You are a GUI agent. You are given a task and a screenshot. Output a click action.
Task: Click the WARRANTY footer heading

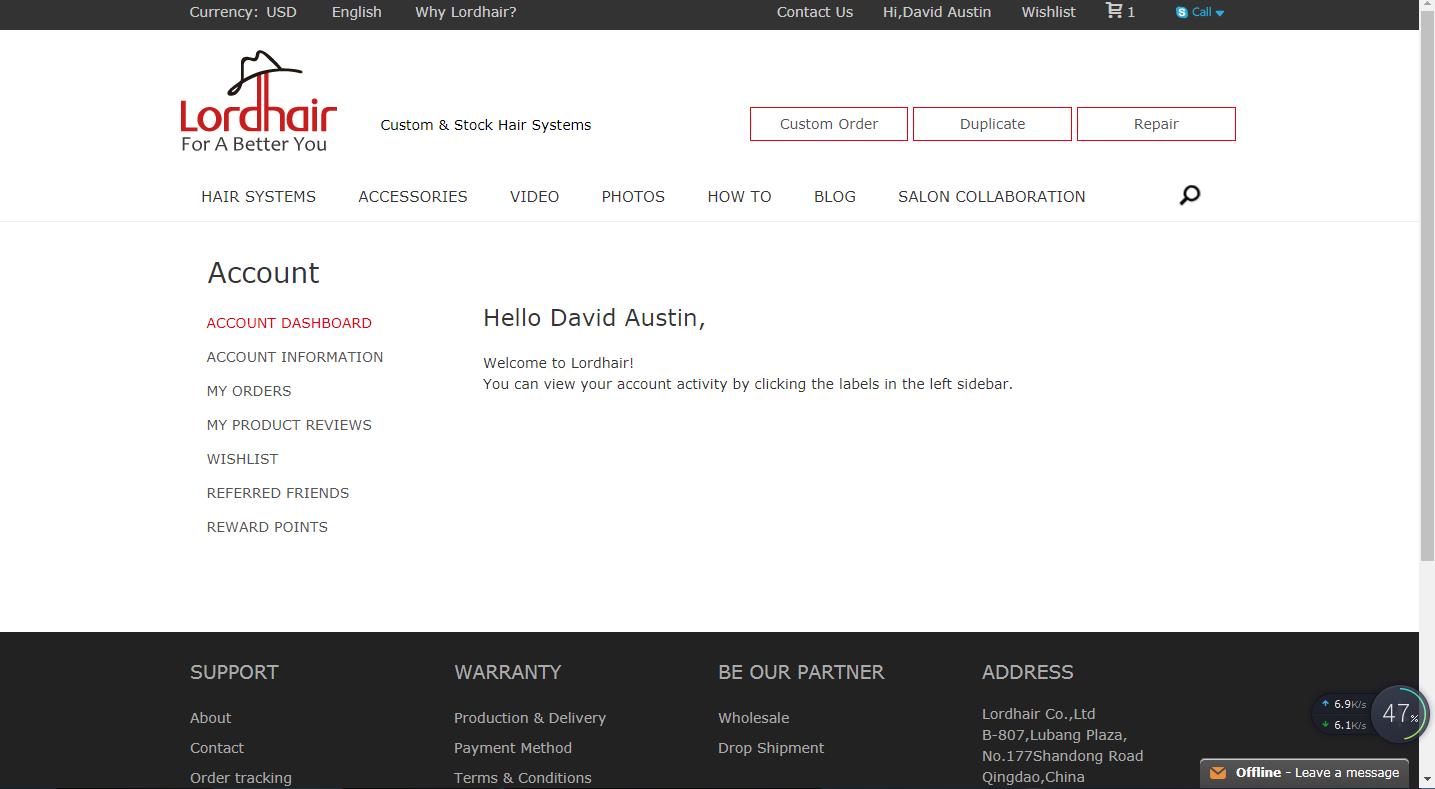(508, 672)
